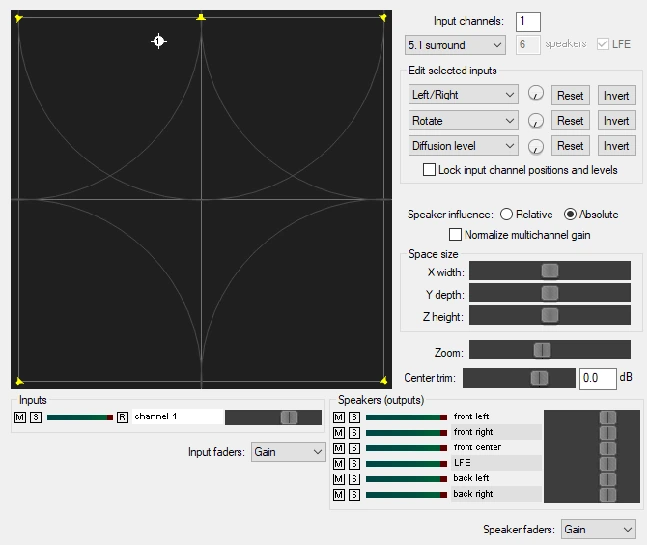The height and width of the screenshot is (545, 647).
Task: Click the Left/Right knob
Action: (536, 94)
